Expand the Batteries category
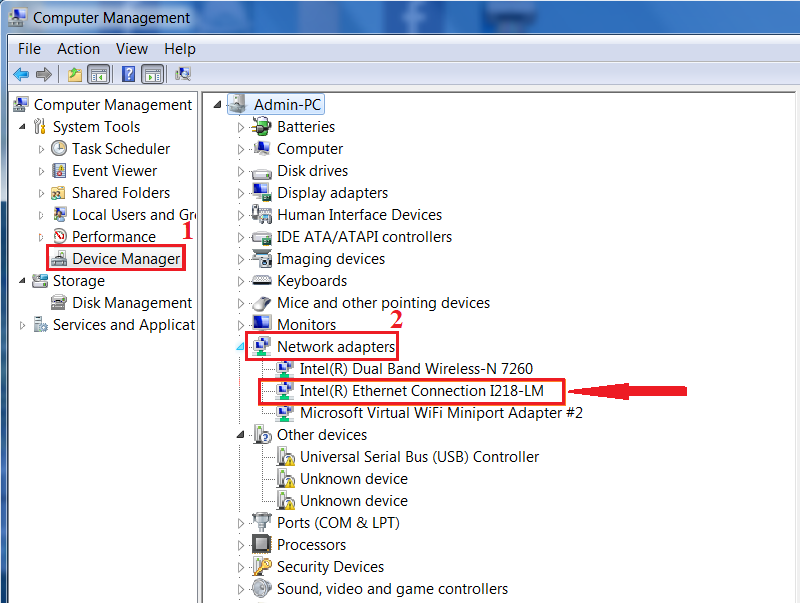The image size is (800, 604). pyautogui.click(x=241, y=127)
